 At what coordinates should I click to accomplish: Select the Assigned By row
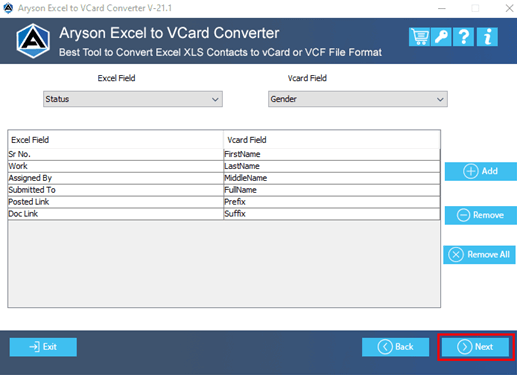(224, 178)
